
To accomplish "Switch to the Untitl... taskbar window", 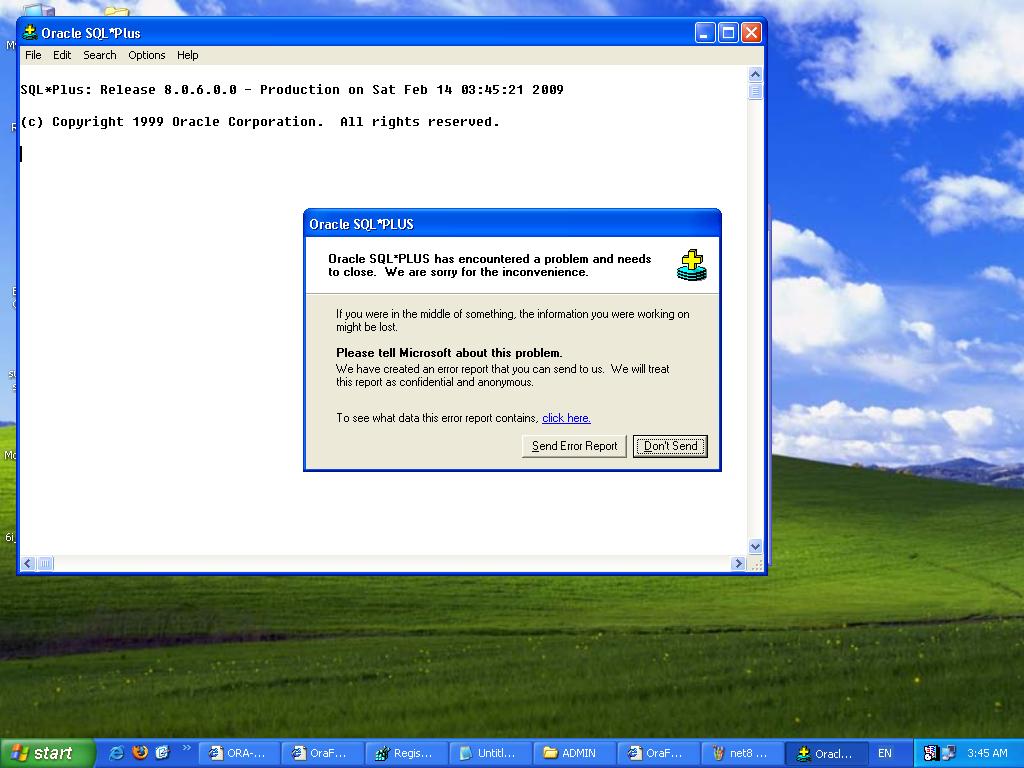I will [x=489, y=753].
